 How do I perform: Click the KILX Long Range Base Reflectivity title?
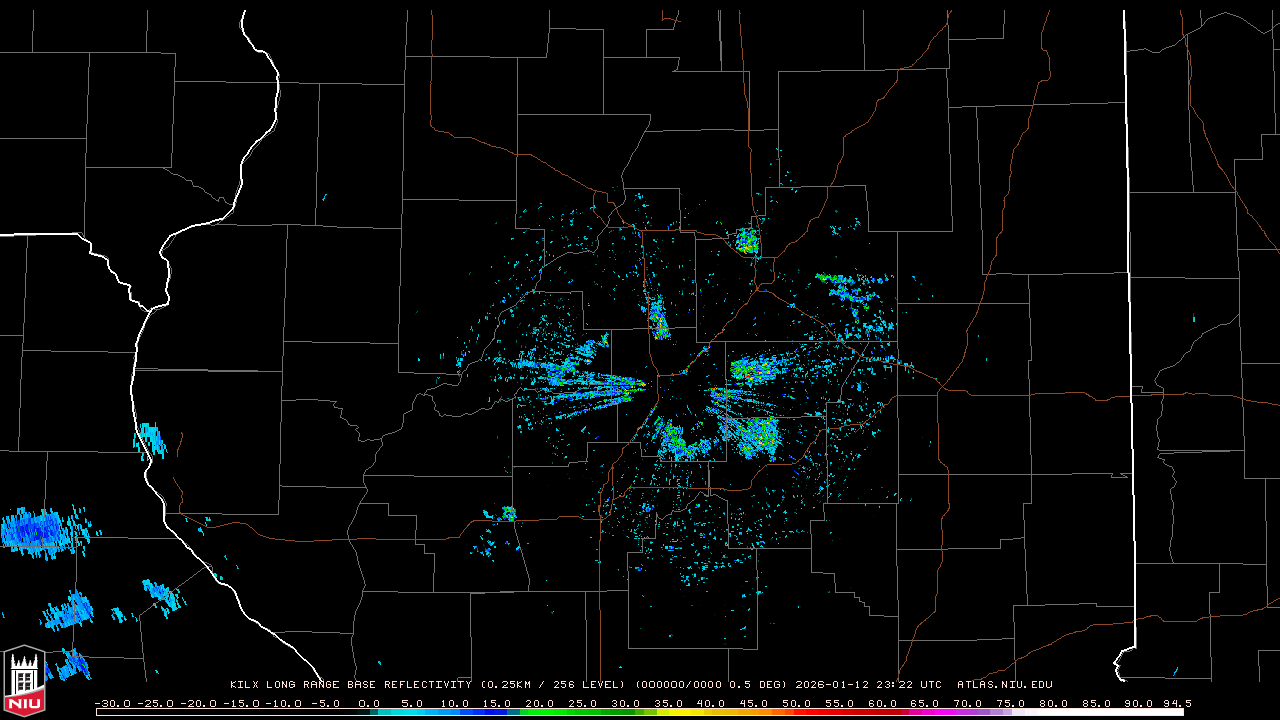click(x=350, y=685)
